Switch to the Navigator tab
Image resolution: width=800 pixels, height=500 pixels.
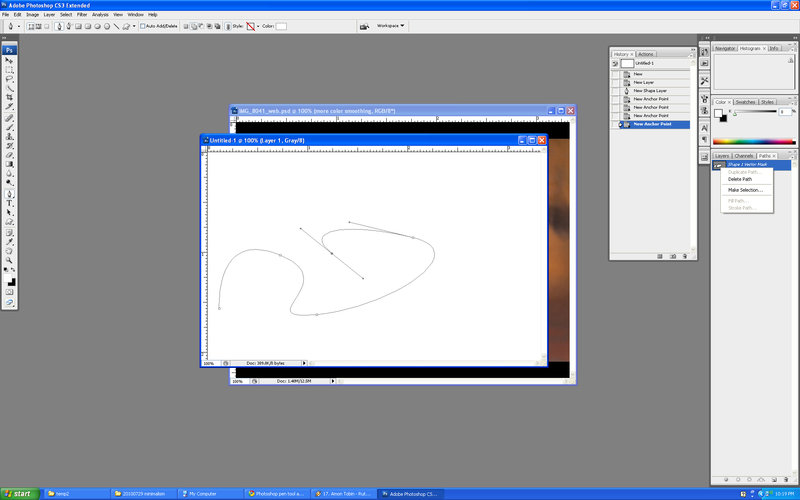click(x=724, y=48)
